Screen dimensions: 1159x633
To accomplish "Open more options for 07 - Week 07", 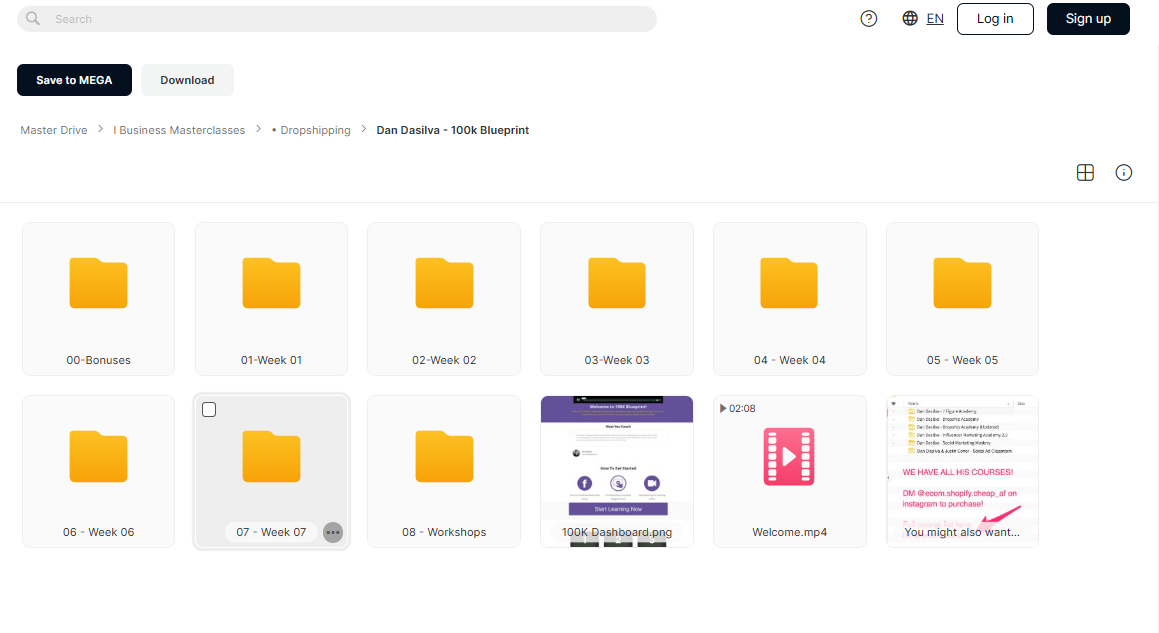I will (333, 532).
